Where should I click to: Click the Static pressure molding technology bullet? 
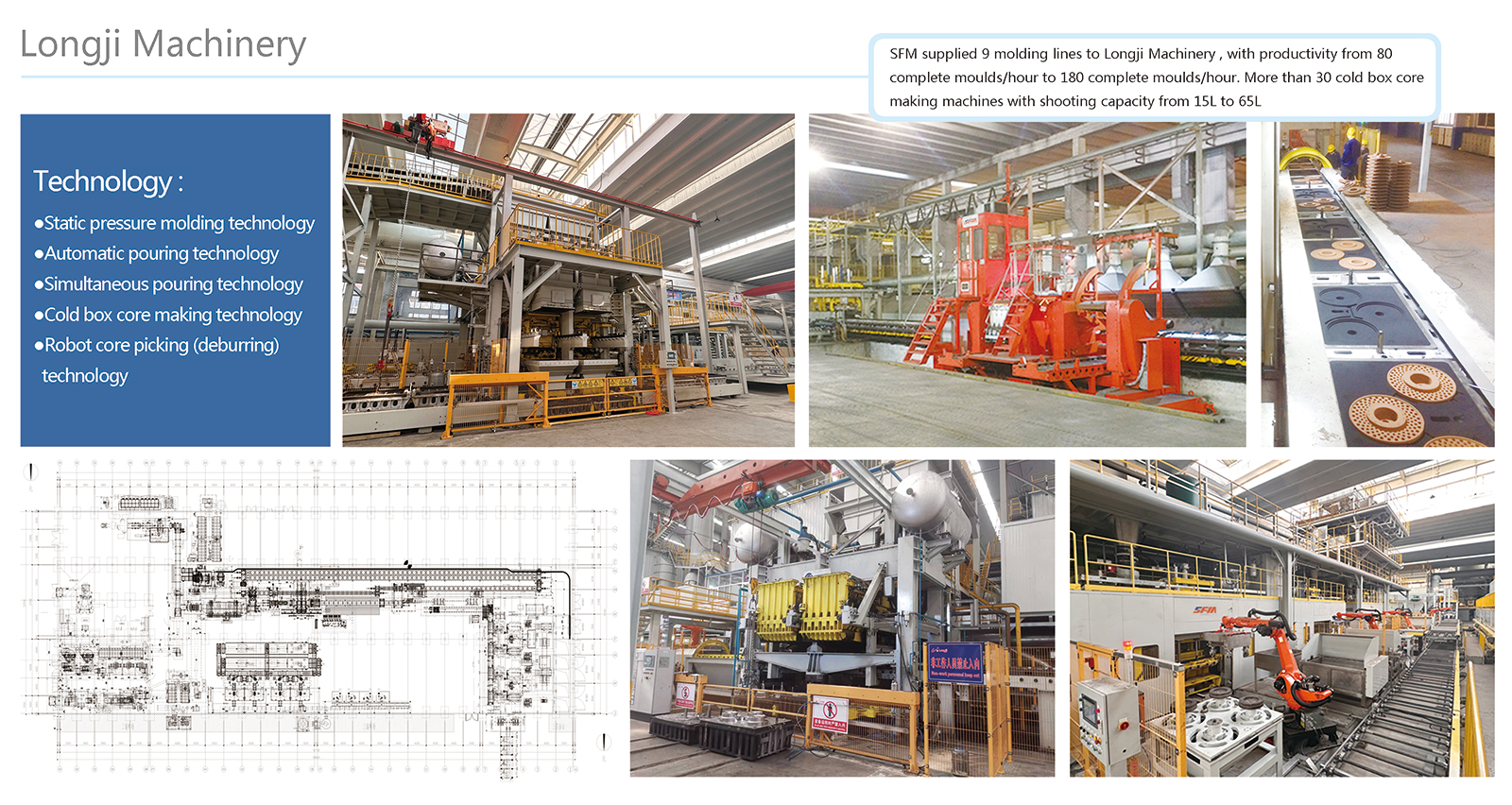pyautogui.click(x=175, y=223)
